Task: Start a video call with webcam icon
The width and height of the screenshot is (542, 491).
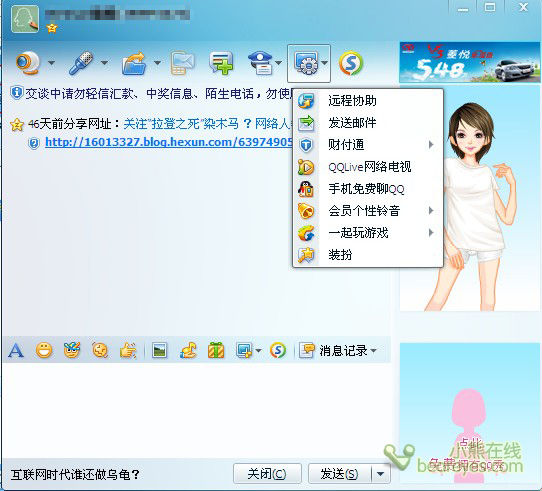Action: (28, 63)
